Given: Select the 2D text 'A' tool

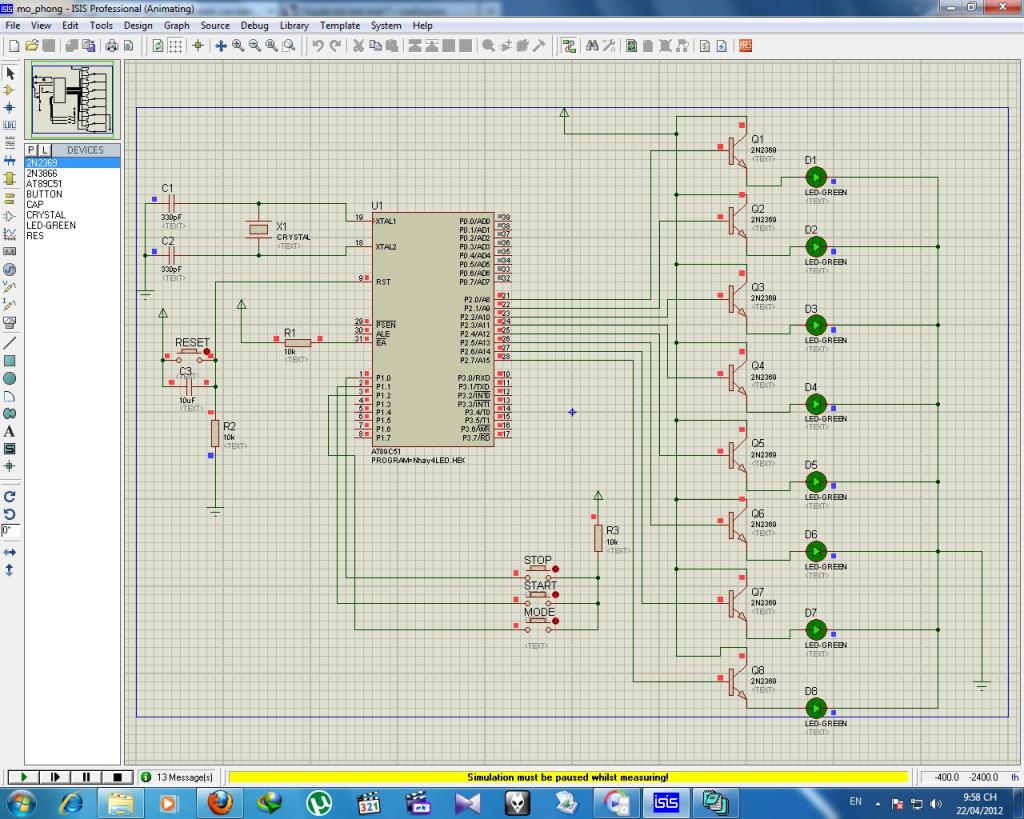Looking at the screenshot, I should point(10,431).
